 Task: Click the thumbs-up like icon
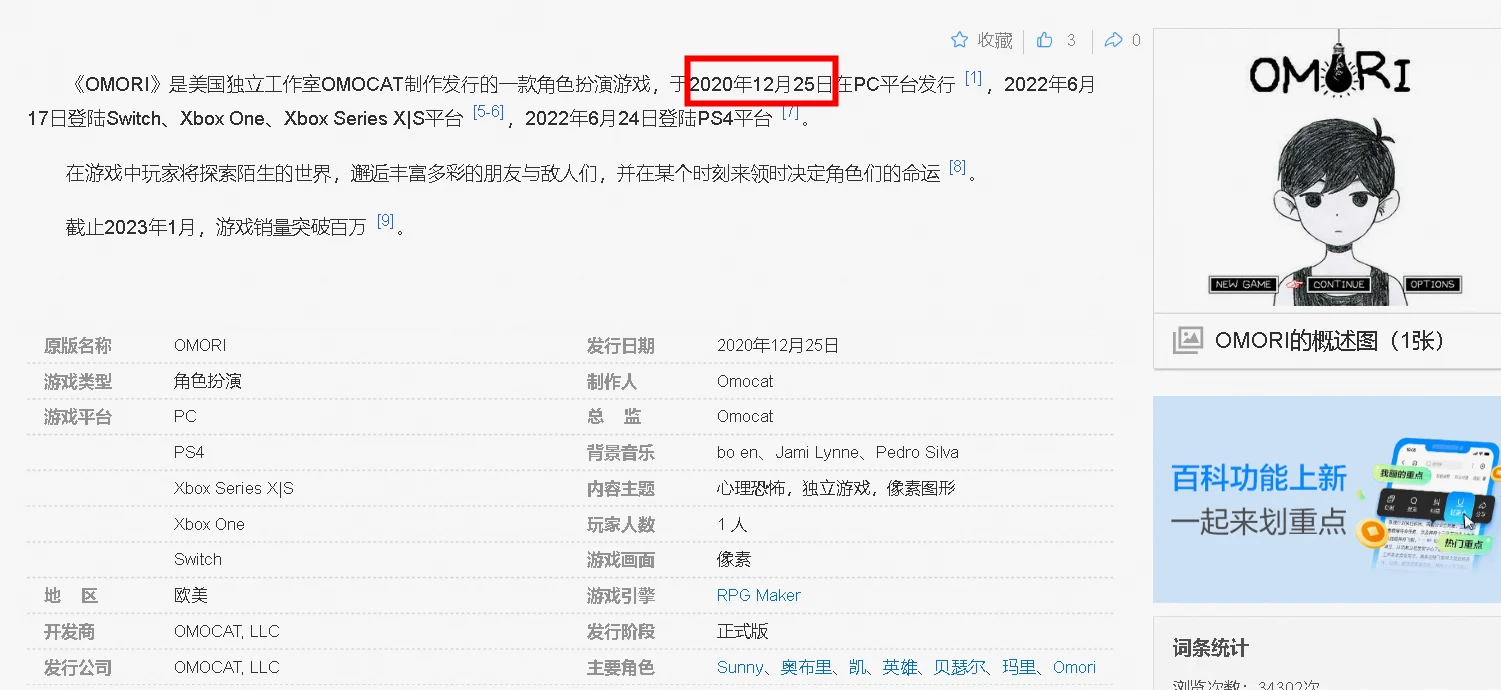point(1045,40)
